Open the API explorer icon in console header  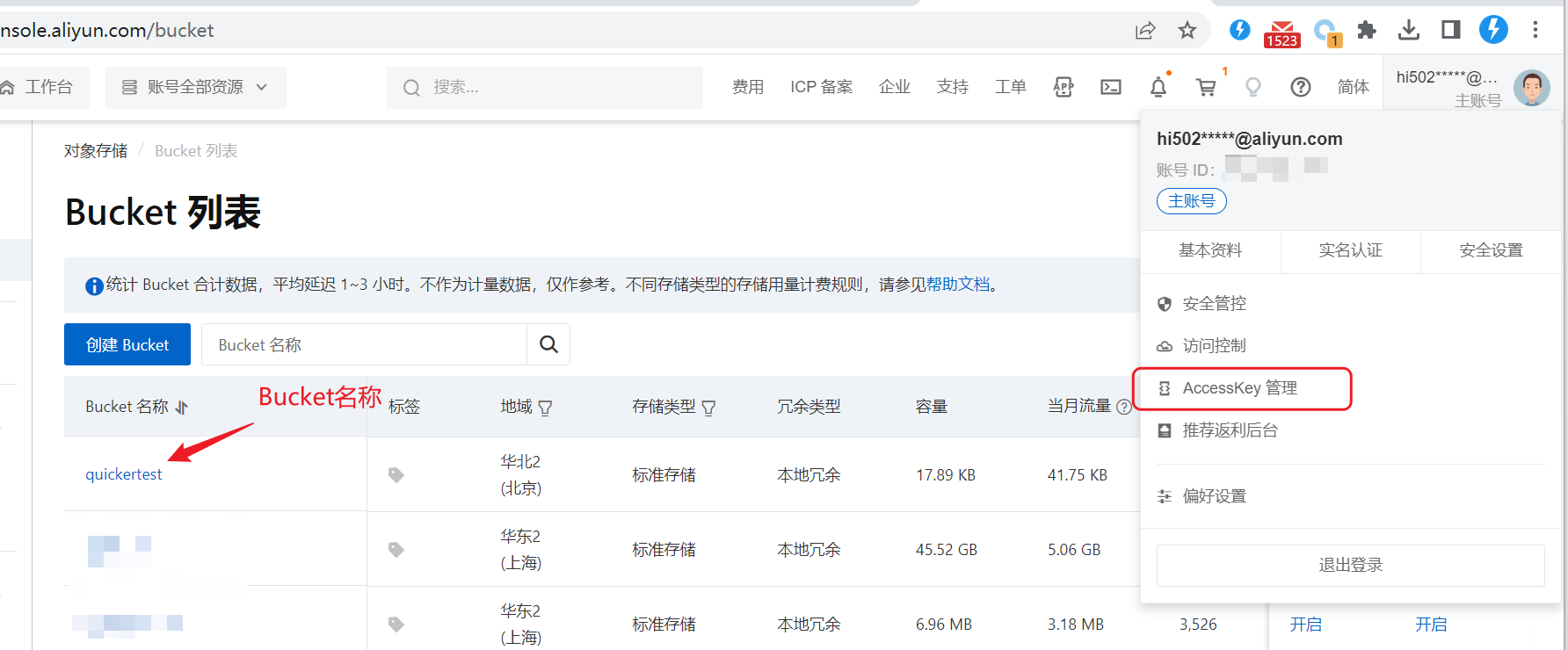pyautogui.click(x=1063, y=87)
